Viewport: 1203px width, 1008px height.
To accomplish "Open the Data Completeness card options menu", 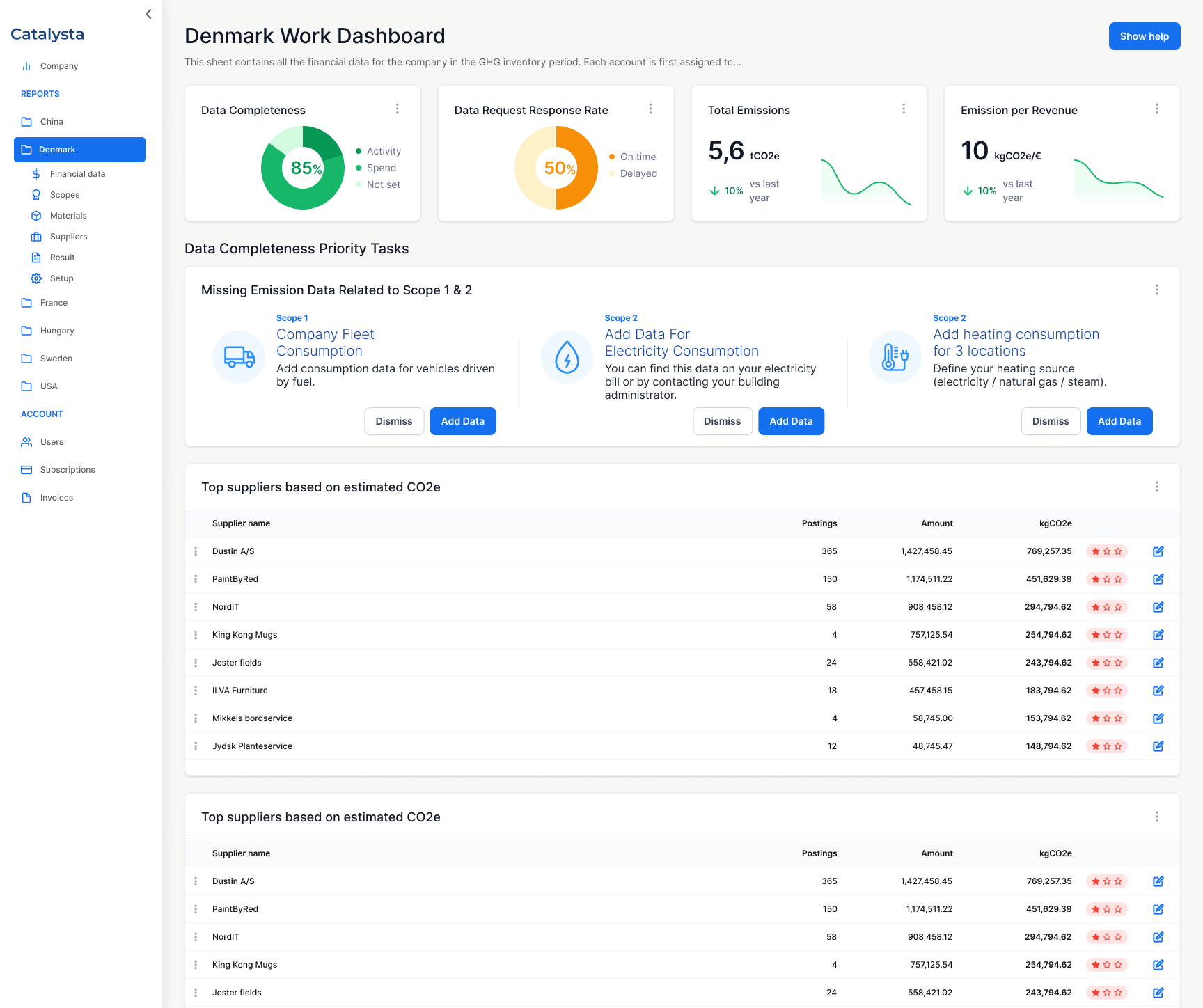I will pos(398,109).
